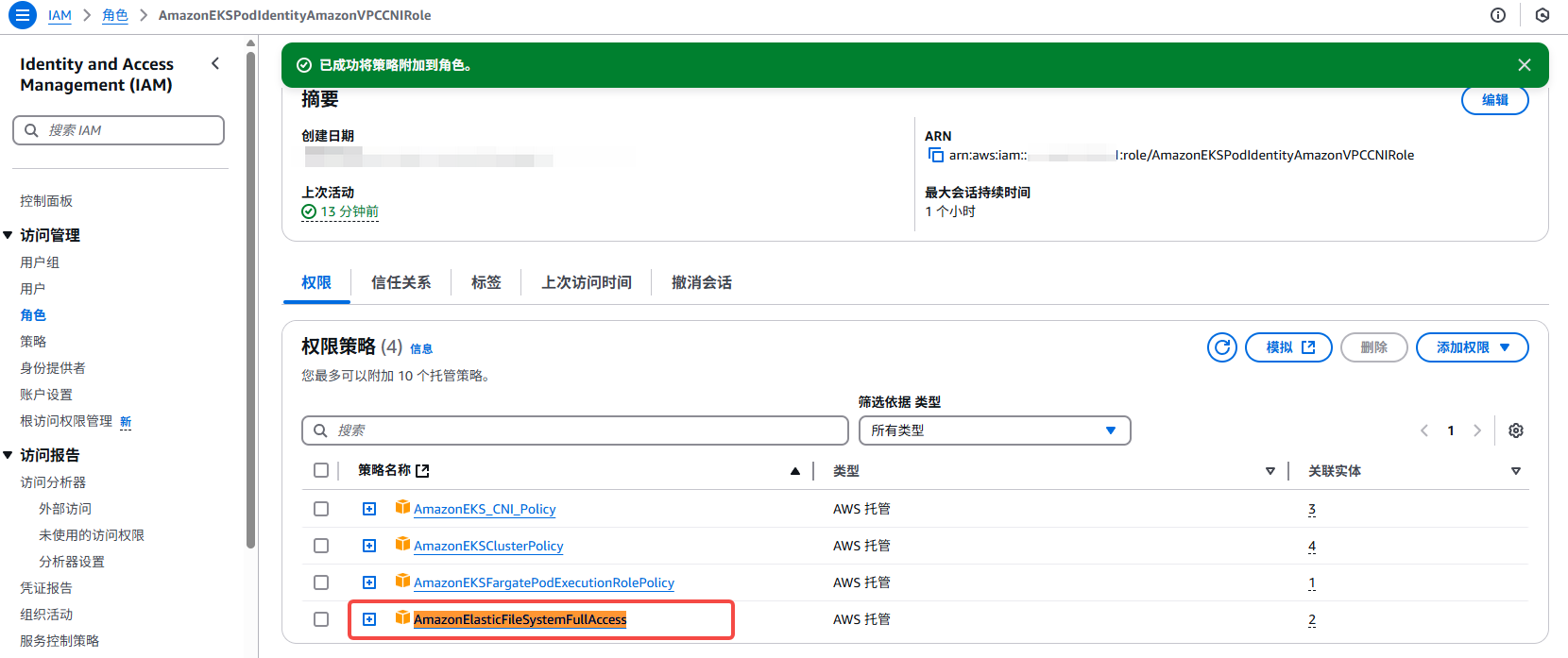The height and width of the screenshot is (658, 1568).
Task: Check the AmazonEKSClusterPolicy row checkbox
Action: point(321,546)
